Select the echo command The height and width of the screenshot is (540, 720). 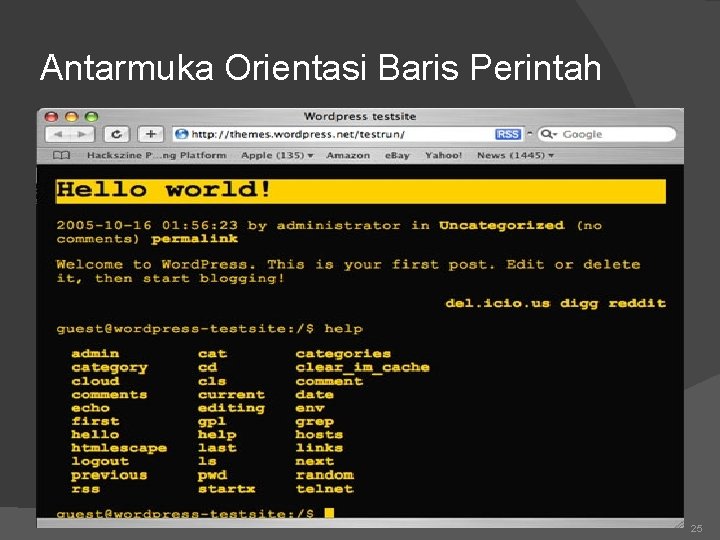[x=90, y=408]
